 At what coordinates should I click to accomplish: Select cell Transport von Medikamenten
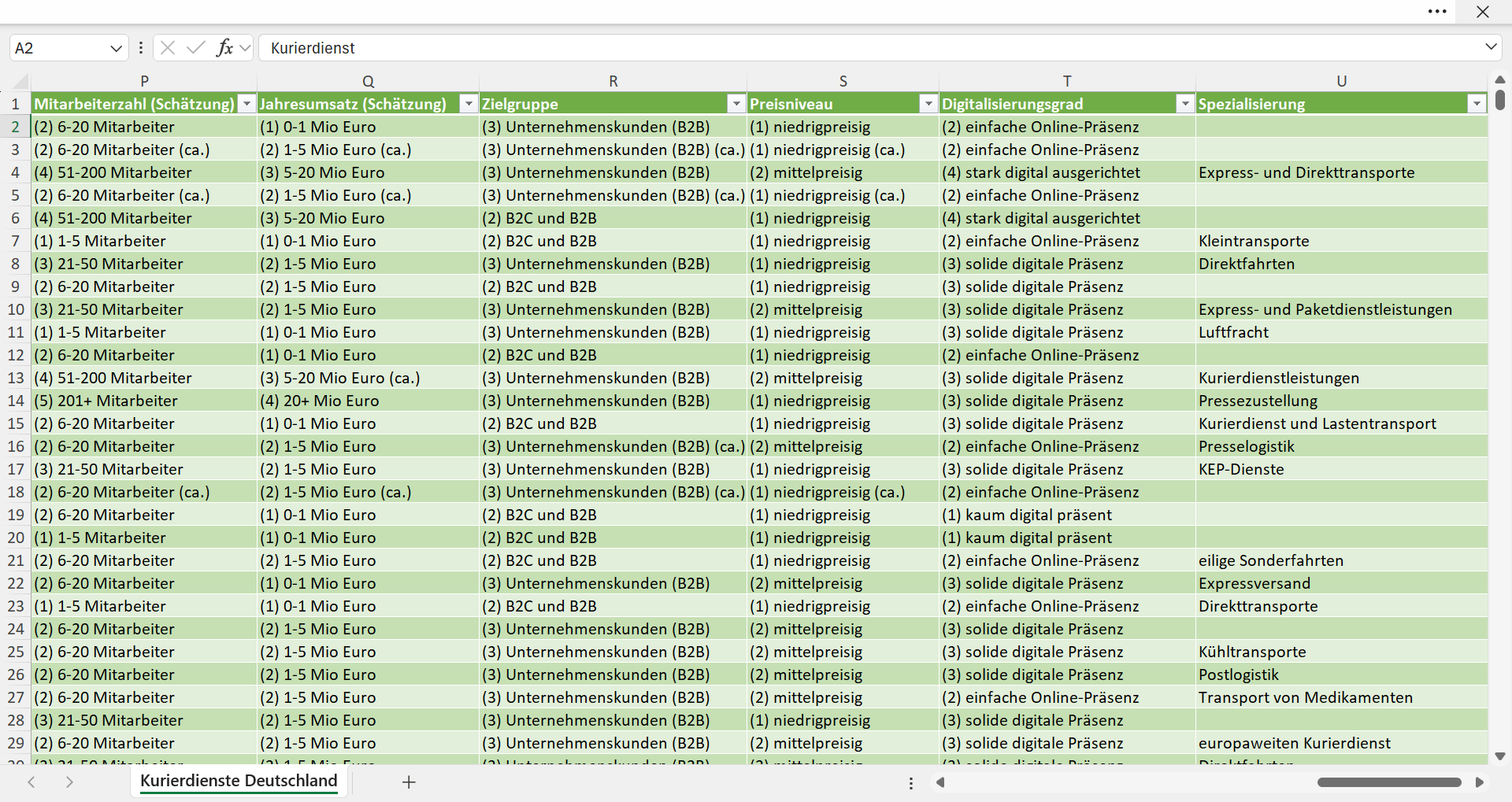point(1341,697)
